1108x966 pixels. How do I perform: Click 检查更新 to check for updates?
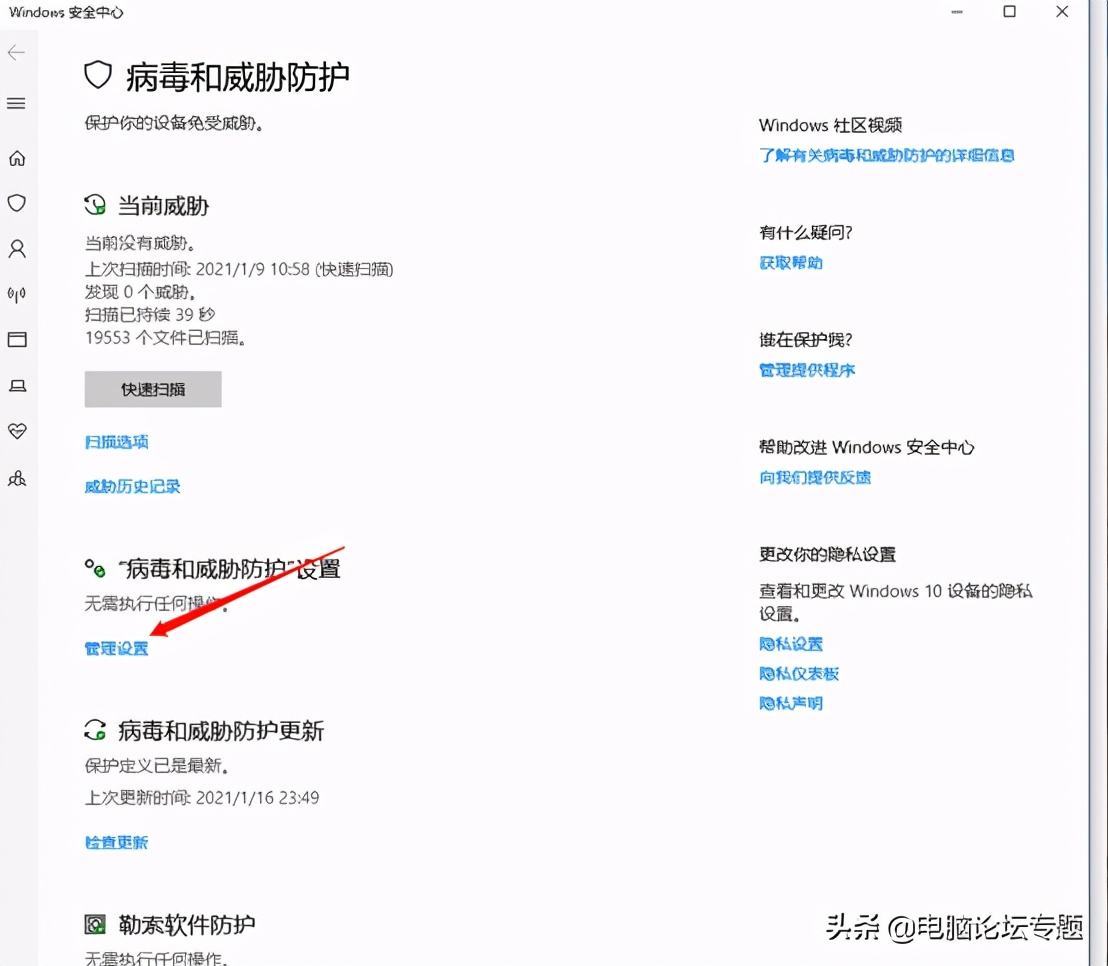(x=116, y=842)
